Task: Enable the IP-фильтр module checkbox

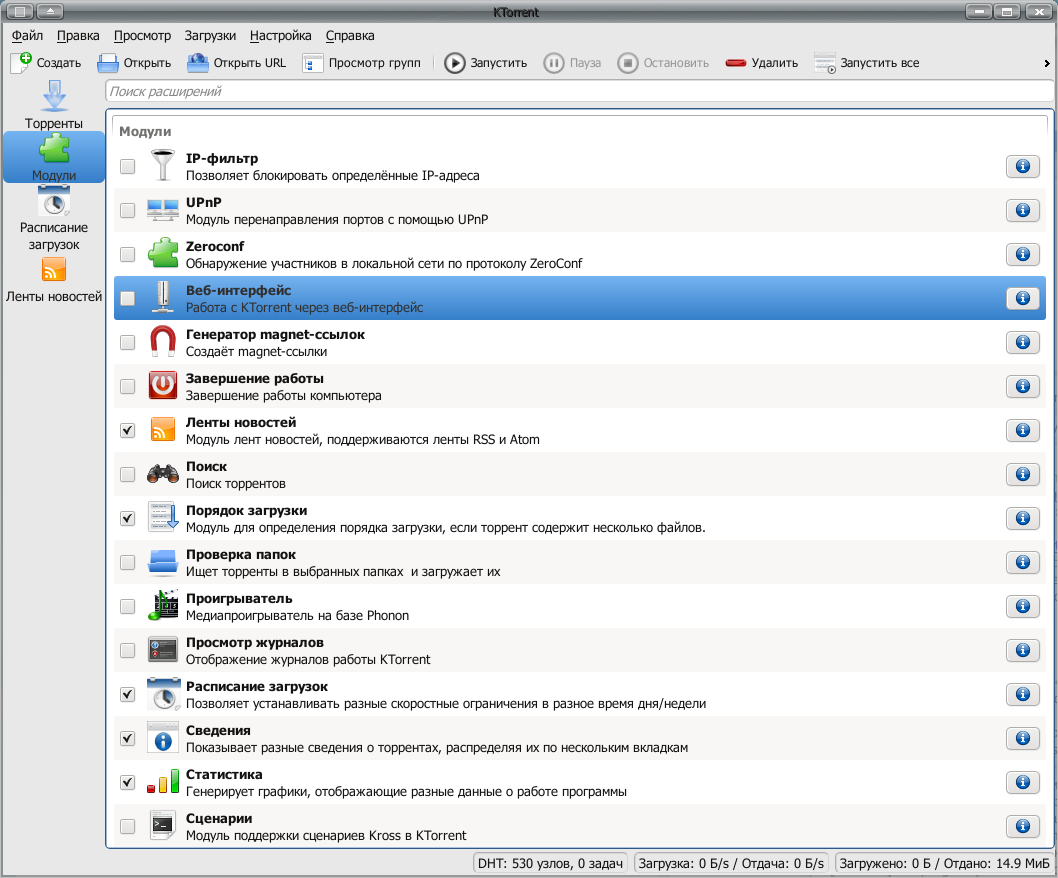Action: pyautogui.click(x=128, y=167)
